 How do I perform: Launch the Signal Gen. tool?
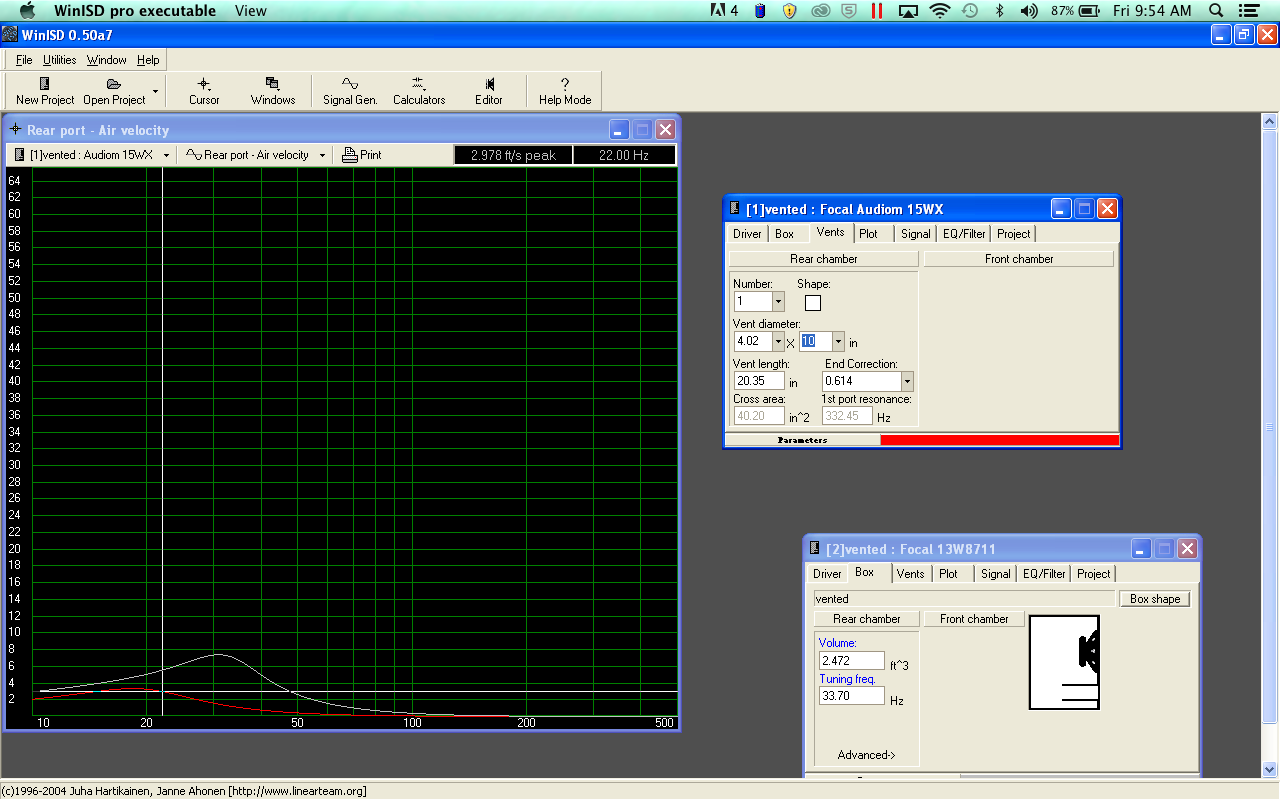[x=350, y=91]
